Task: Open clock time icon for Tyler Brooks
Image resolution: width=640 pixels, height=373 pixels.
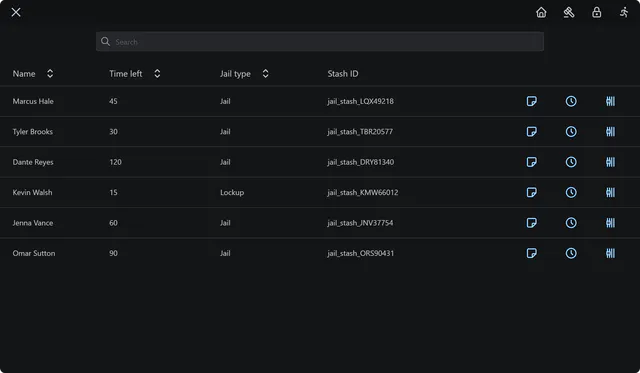Action: [x=571, y=131]
